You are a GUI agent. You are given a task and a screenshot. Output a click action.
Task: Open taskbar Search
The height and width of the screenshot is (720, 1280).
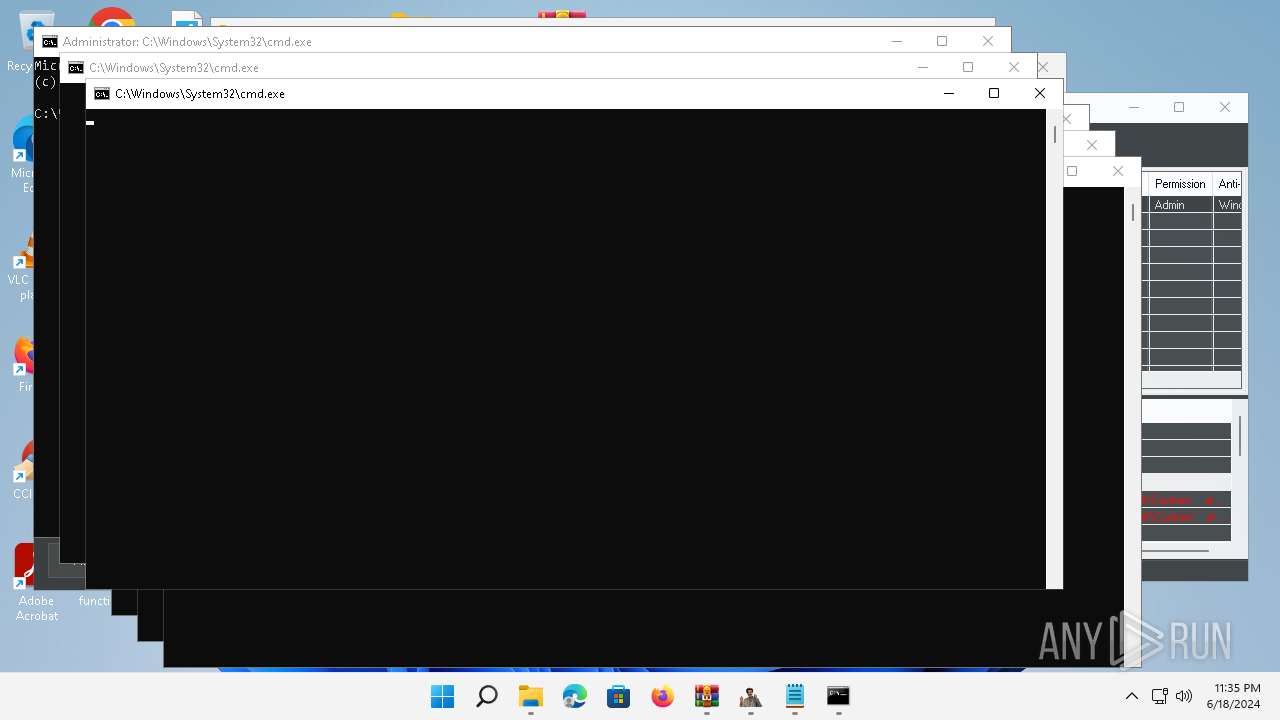487,696
